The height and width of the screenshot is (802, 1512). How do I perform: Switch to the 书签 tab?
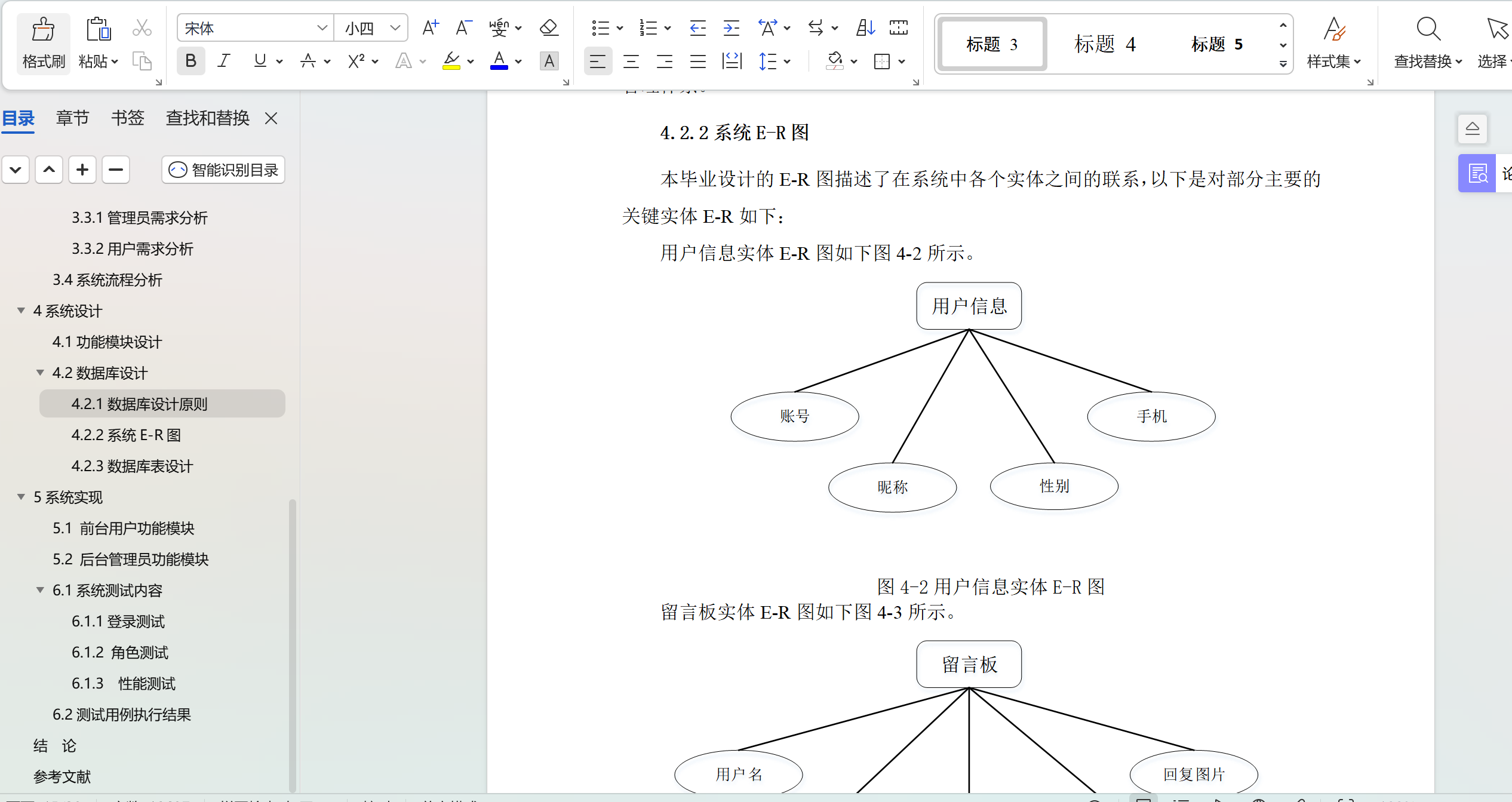[x=127, y=118]
